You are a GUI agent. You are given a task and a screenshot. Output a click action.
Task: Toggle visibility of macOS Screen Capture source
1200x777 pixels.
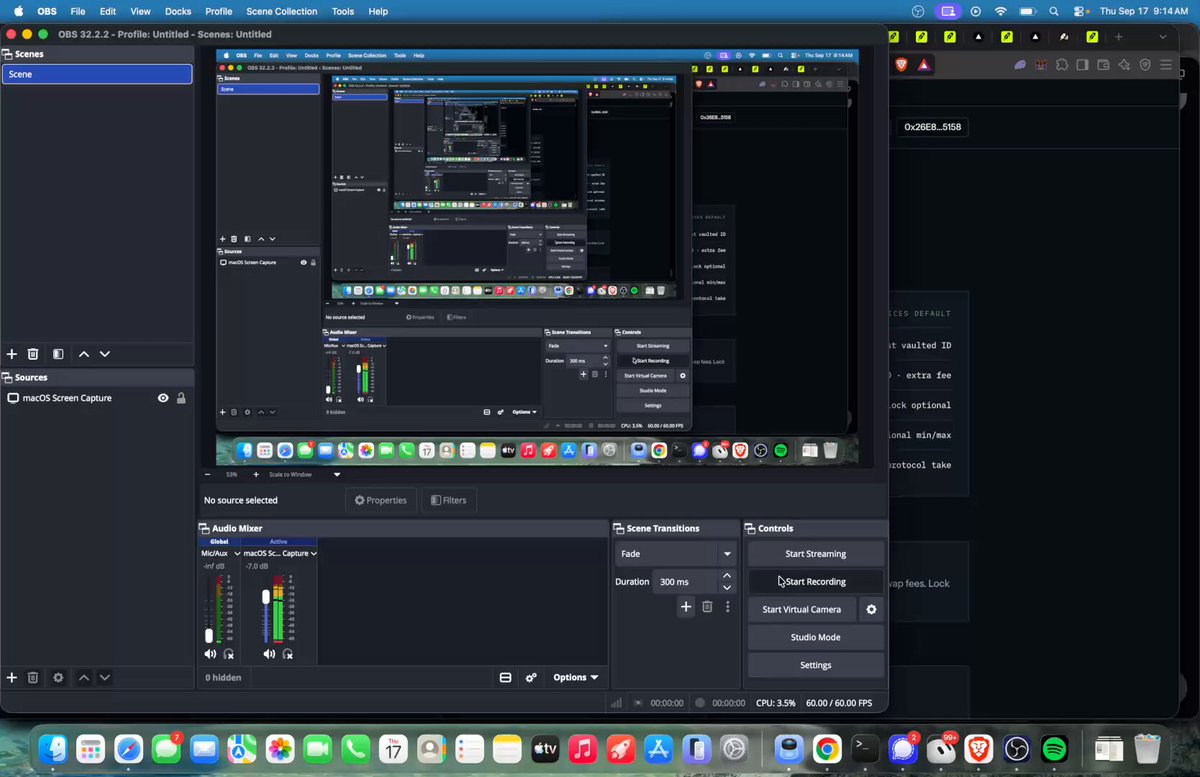[163, 398]
